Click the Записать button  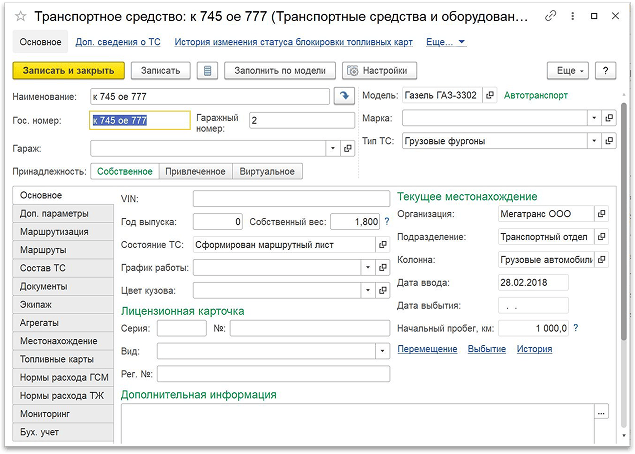(x=161, y=70)
